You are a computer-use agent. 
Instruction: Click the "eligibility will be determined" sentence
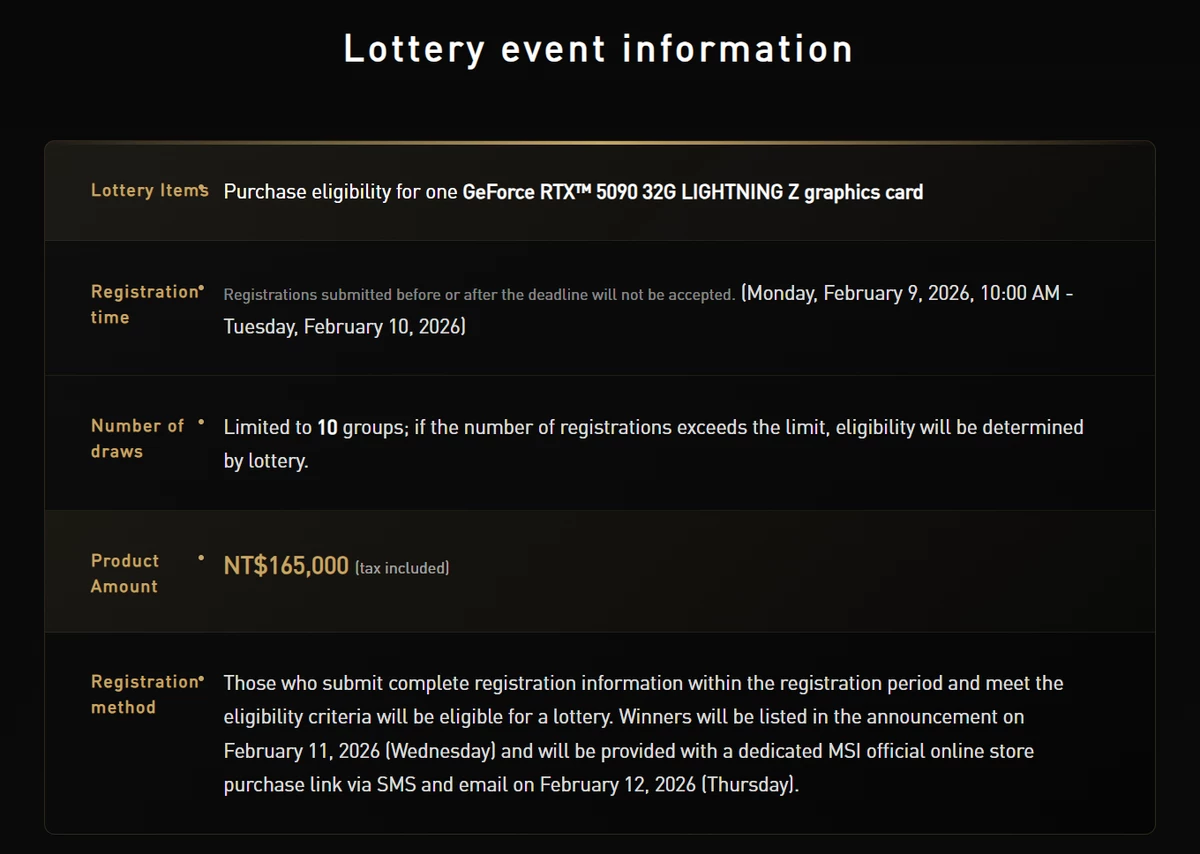click(x=959, y=428)
